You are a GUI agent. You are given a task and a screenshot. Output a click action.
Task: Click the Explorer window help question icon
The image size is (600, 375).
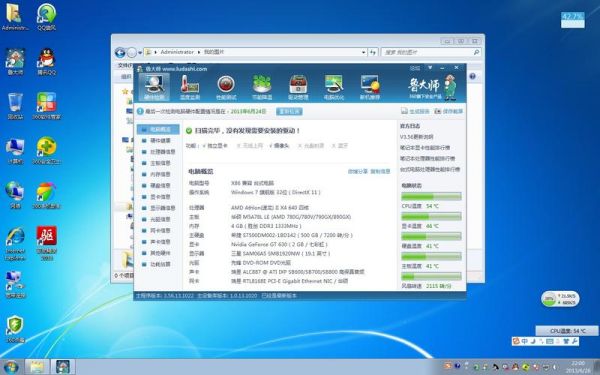472,76
